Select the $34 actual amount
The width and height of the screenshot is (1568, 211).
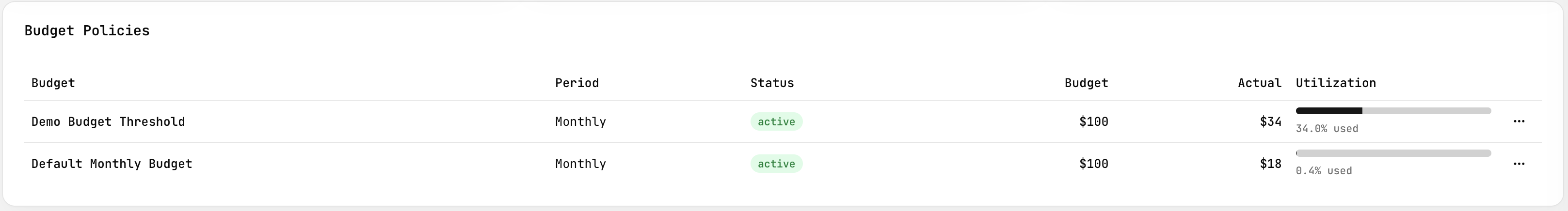tap(1270, 121)
